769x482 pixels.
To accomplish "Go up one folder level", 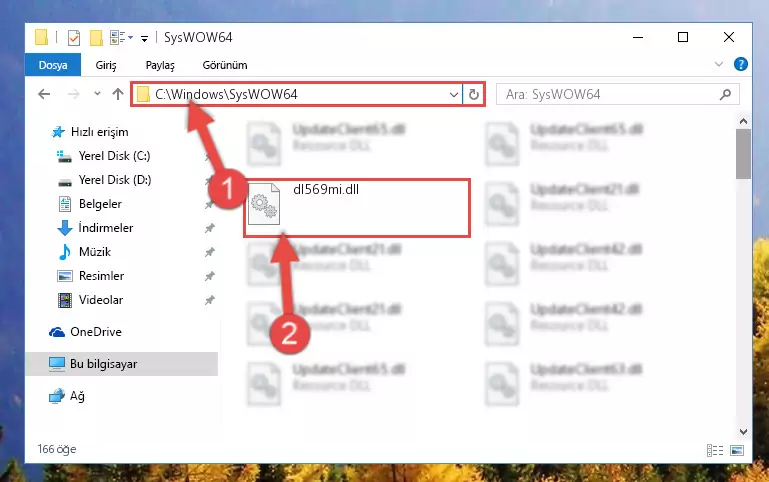I will point(118,94).
